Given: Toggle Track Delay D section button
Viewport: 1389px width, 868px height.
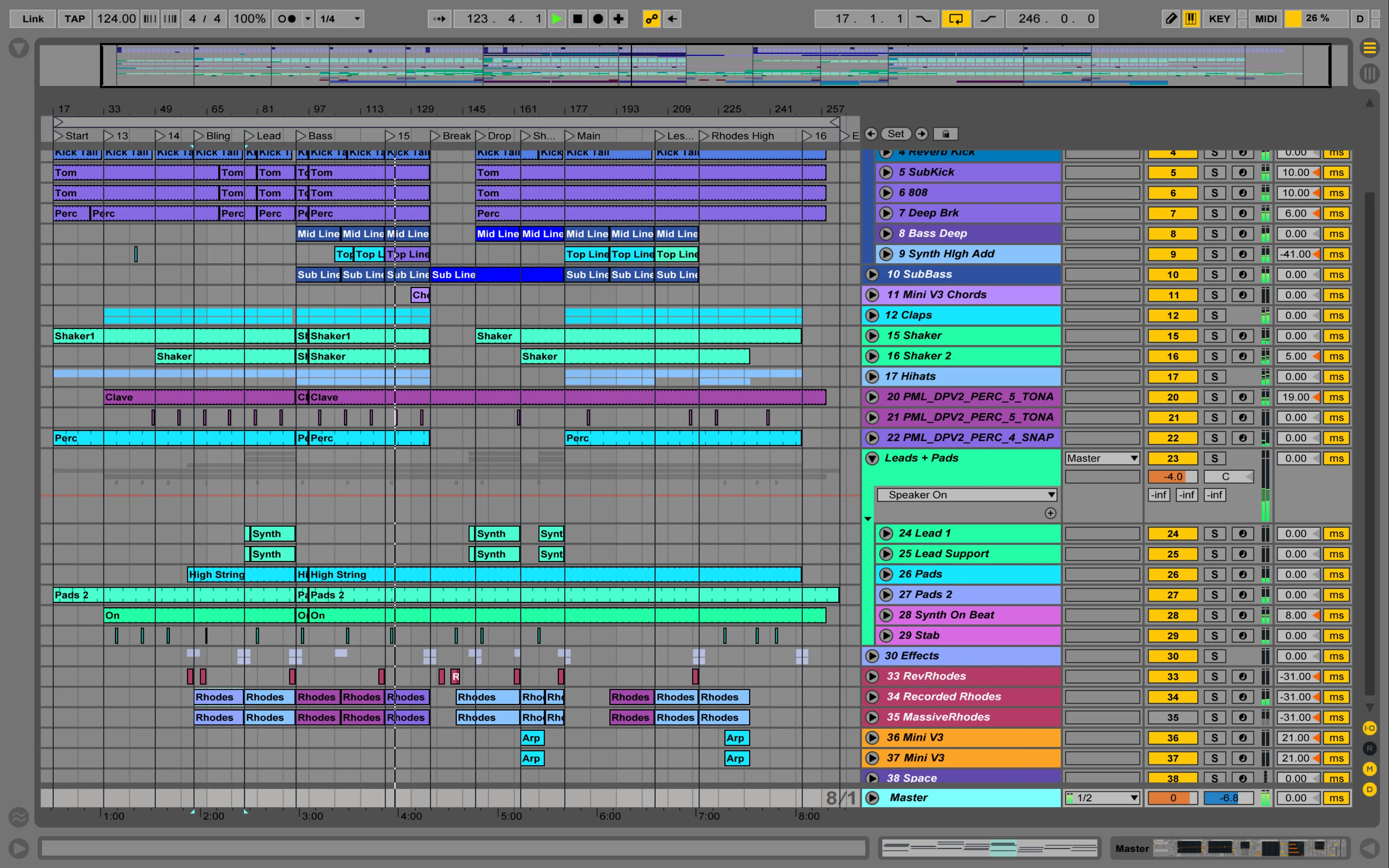Looking at the screenshot, I should pos(1370,789).
